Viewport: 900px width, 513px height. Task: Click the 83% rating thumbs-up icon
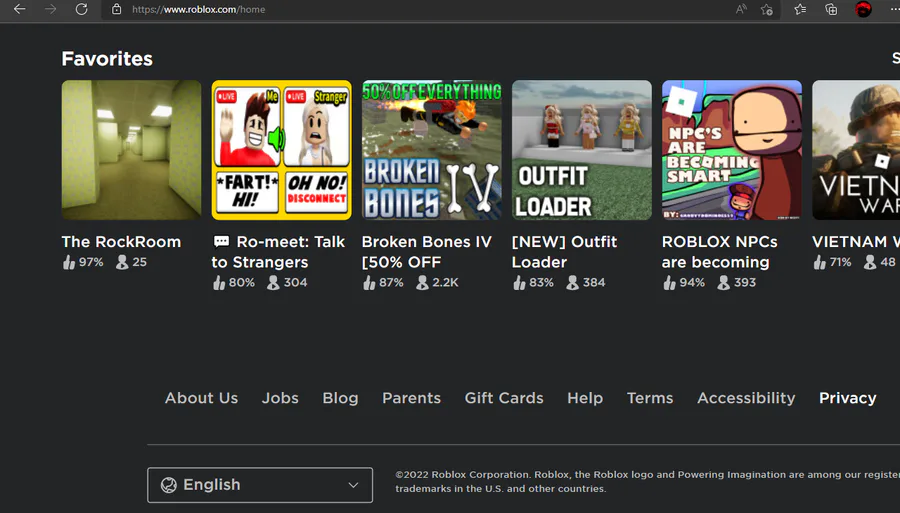(x=519, y=282)
